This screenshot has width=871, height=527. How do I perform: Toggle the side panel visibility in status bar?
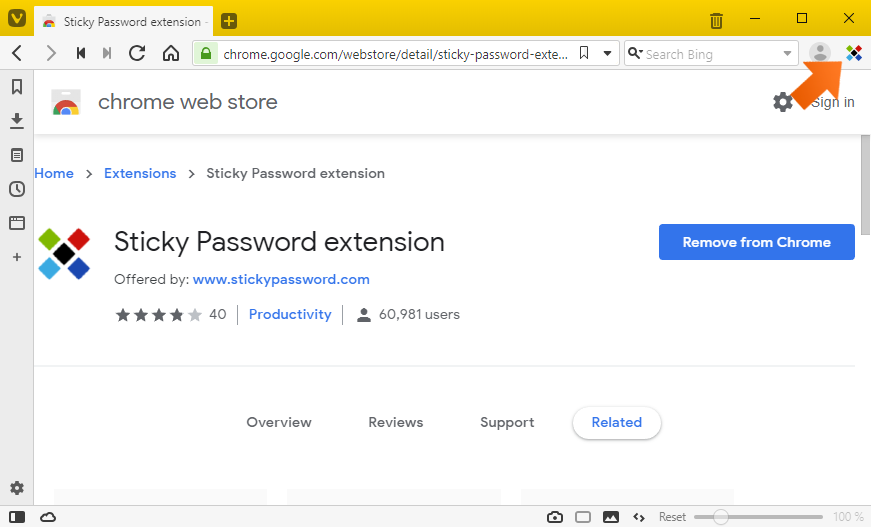coord(17,517)
